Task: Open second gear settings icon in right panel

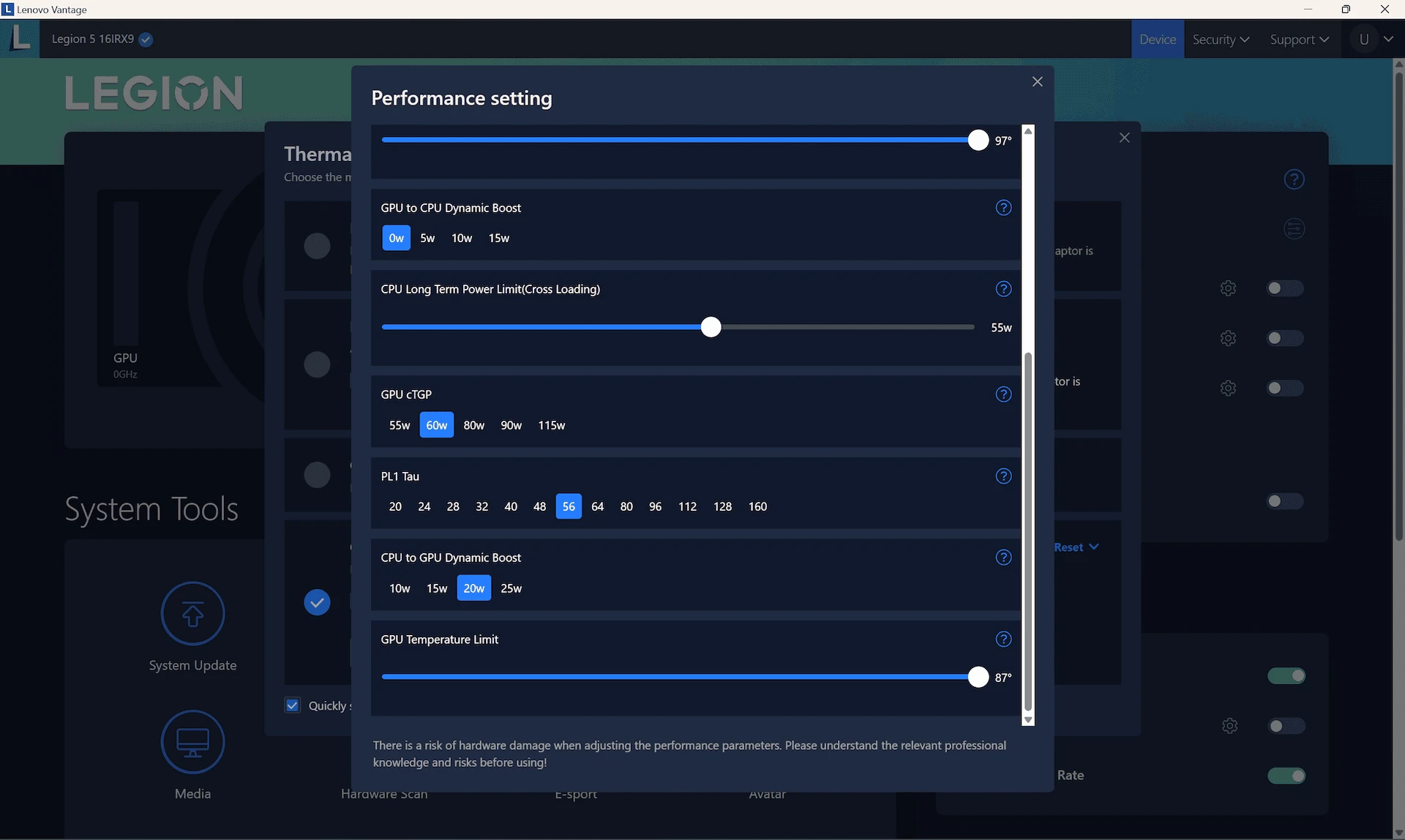Action: [x=1228, y=338]
